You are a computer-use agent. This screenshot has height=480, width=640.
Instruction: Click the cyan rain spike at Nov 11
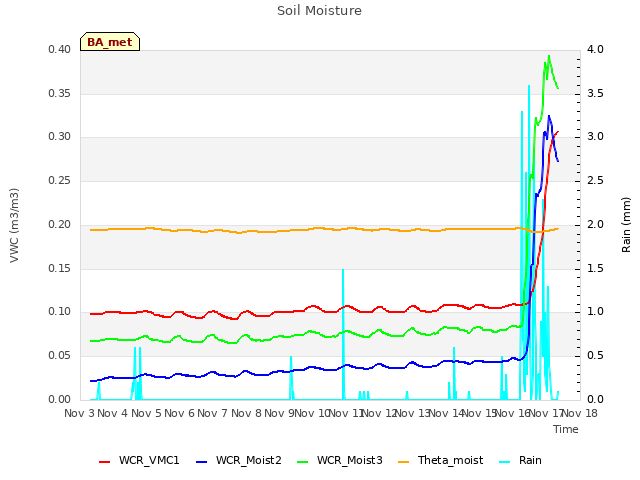(x=343, y=335)
